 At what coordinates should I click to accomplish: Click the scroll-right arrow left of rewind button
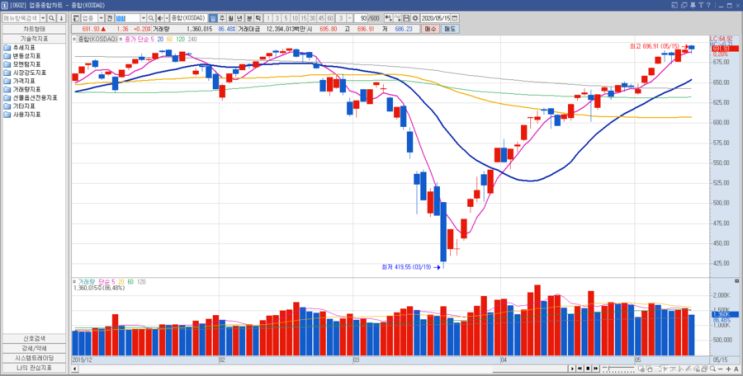(572, 368)
